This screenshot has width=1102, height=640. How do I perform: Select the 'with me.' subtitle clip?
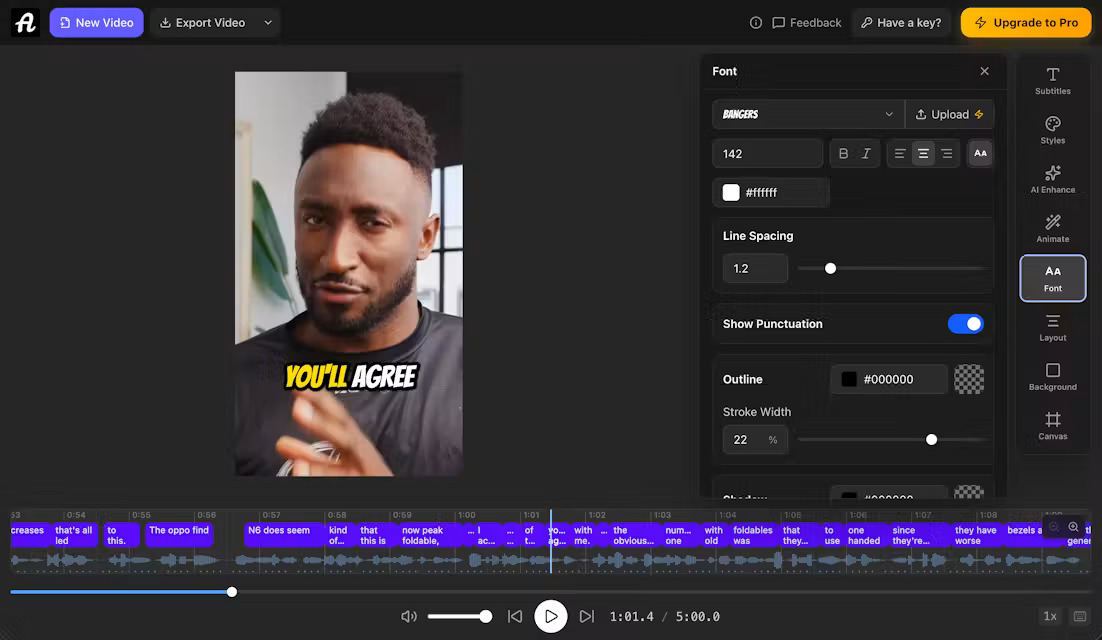click(x=584, y=535)
